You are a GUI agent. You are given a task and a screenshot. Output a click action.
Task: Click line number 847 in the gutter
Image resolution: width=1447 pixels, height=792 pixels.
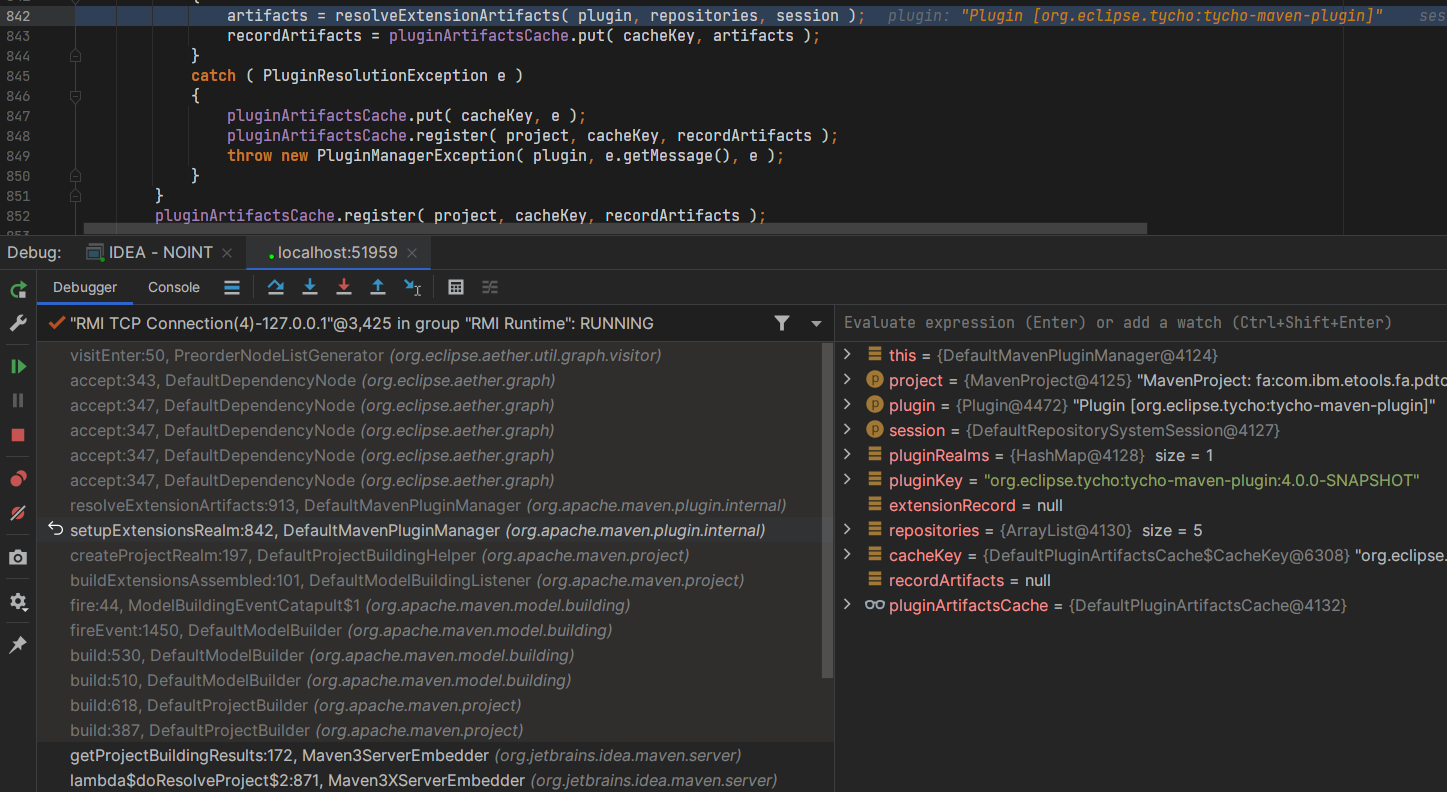[18, 116]
